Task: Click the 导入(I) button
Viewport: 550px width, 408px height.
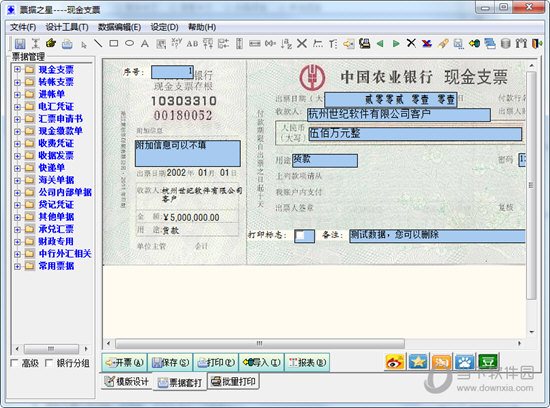Action: (262, 362)
